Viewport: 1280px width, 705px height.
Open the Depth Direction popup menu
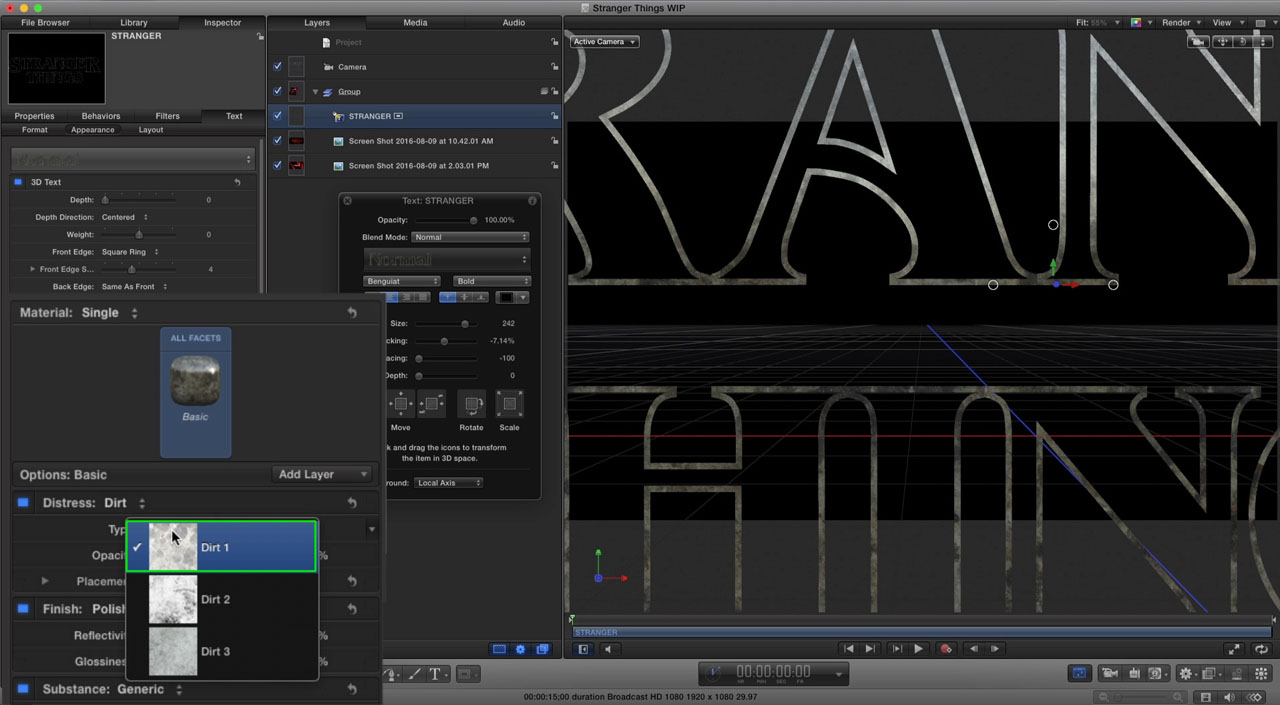tap(125, 217)
